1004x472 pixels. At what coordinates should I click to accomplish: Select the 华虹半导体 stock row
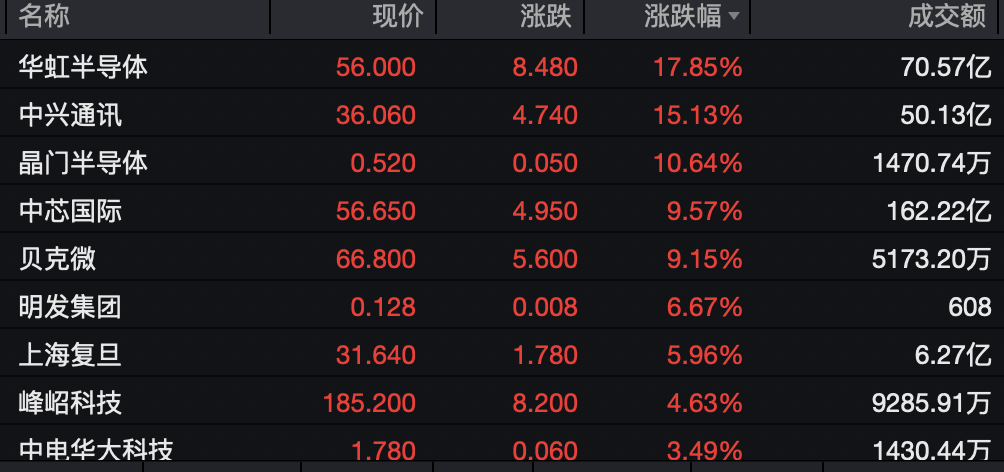tap(84, 67)
